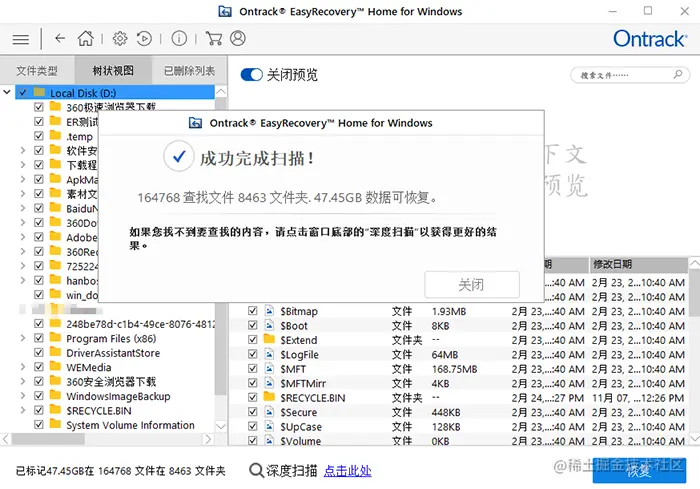Expand the WEMedia folder

click(x=23, y=367)
